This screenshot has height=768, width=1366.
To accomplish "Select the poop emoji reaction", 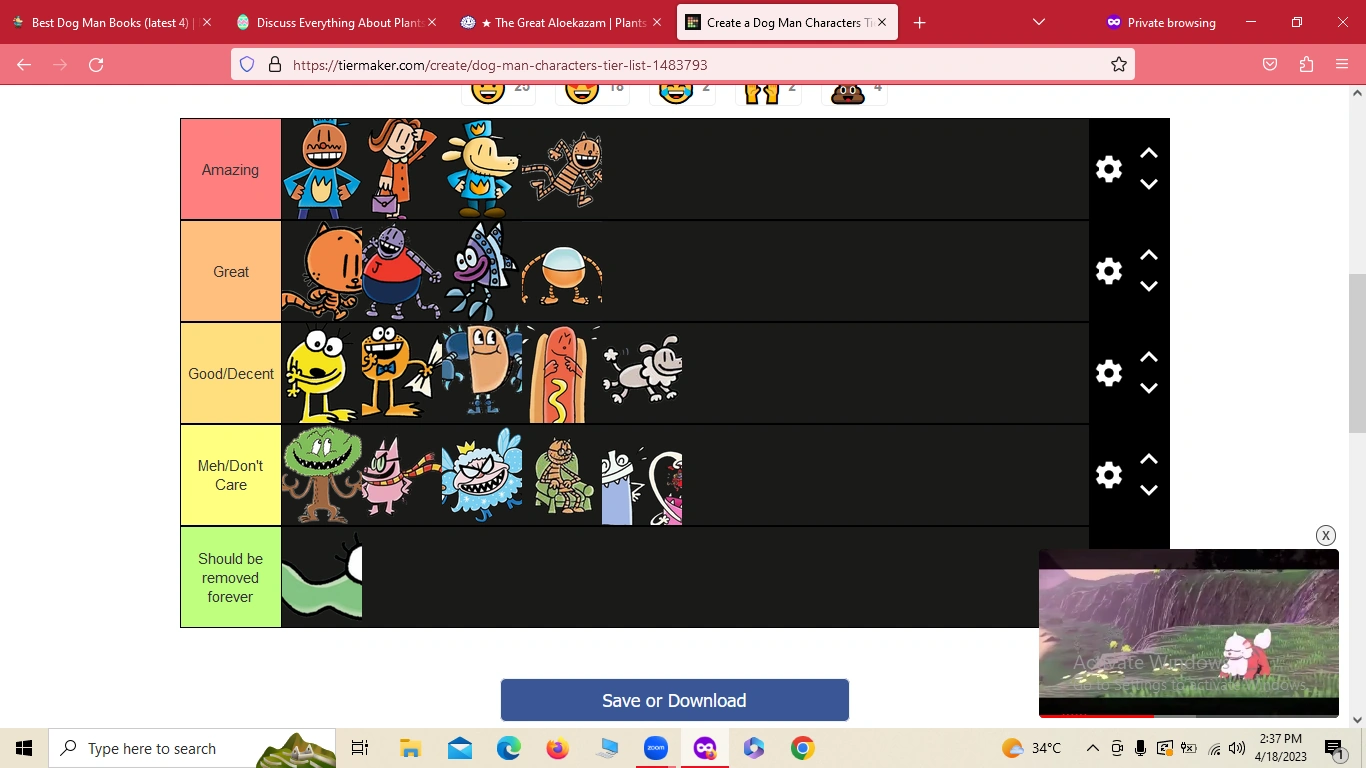I will click(x=845, y=92).
